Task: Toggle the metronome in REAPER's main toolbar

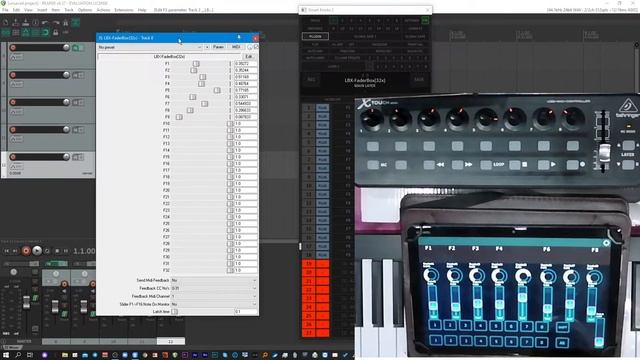Action: coord(66,23)
